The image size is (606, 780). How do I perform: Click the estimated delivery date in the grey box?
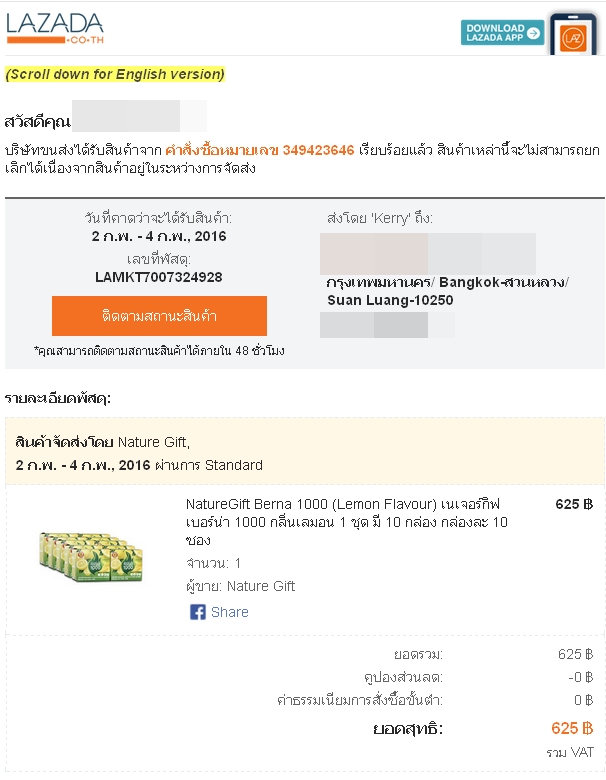tap(158, 236)
